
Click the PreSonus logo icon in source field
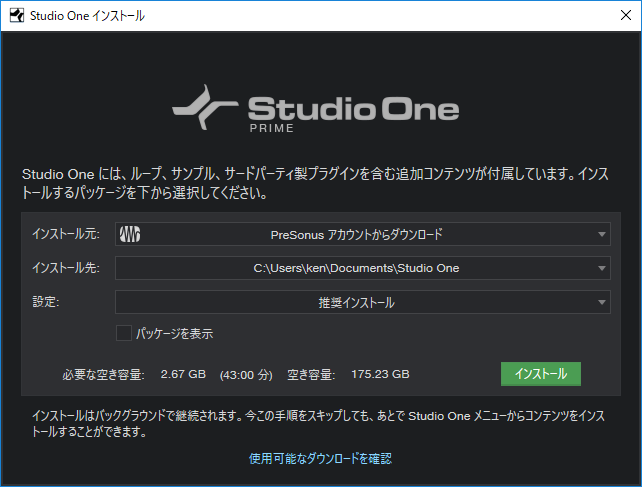point(130,234)
